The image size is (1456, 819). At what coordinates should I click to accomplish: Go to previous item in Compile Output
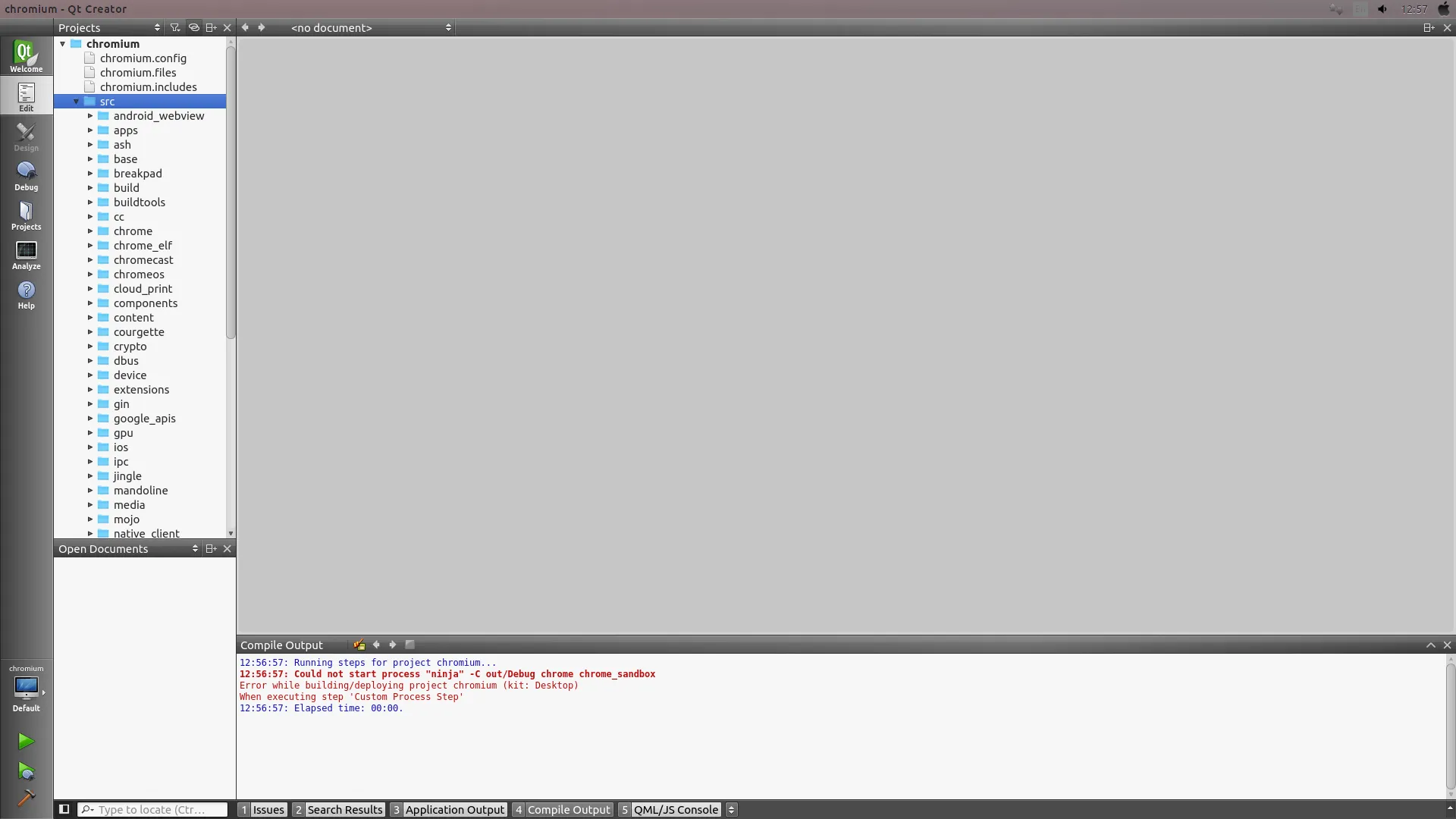point(376,645)
